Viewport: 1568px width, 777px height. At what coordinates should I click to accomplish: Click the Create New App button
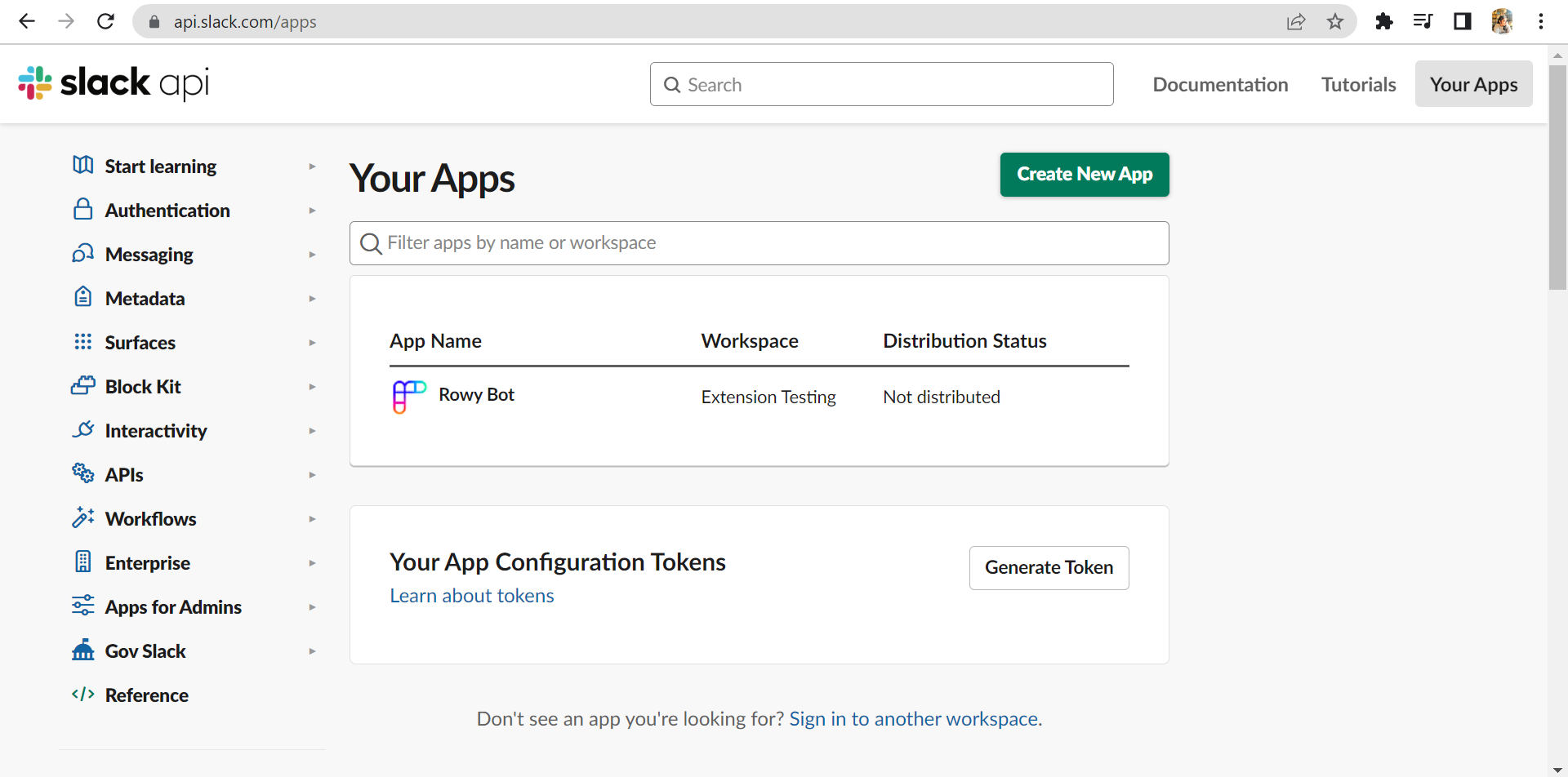tap(1084, 175)
